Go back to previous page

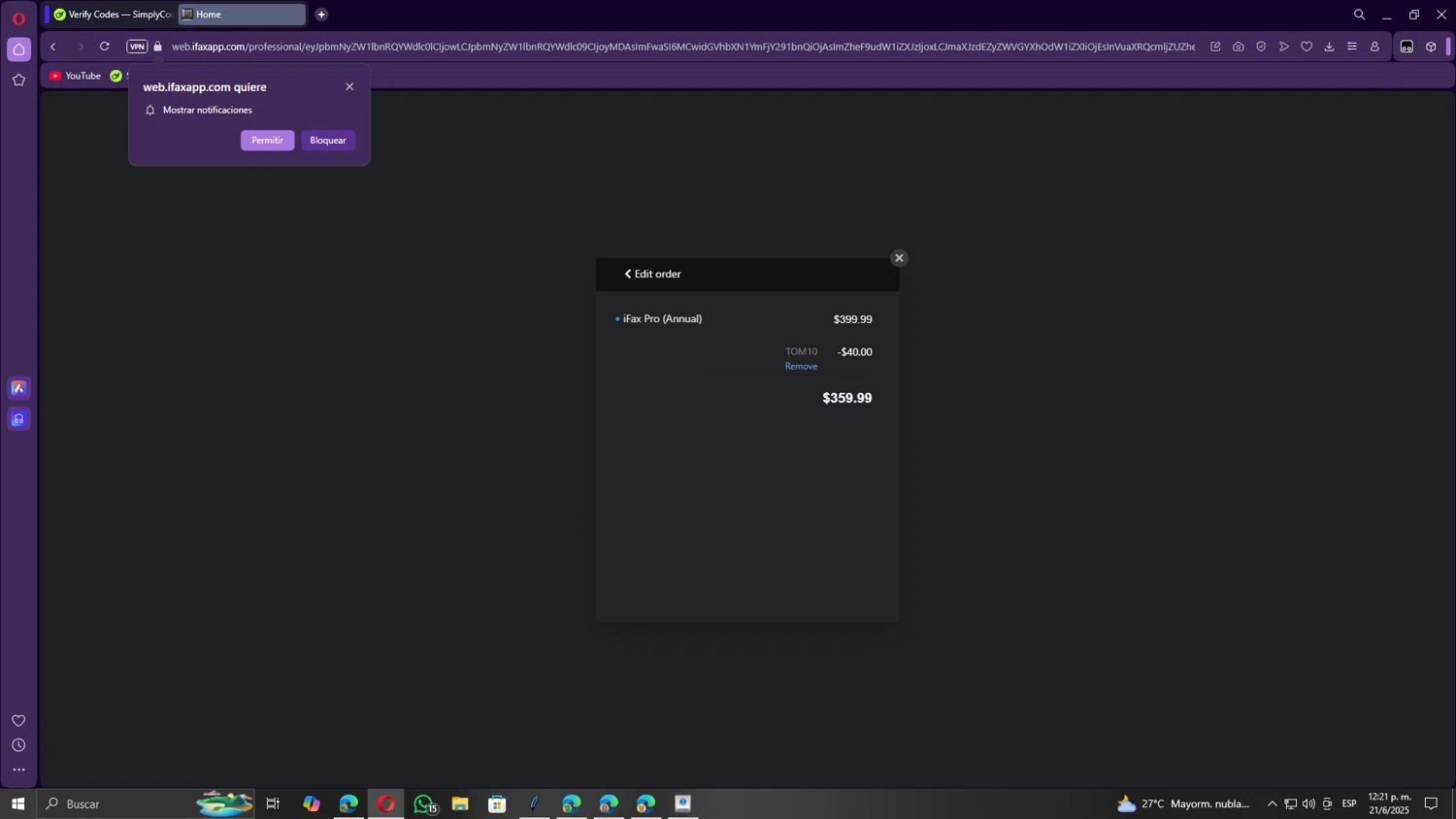53,47
